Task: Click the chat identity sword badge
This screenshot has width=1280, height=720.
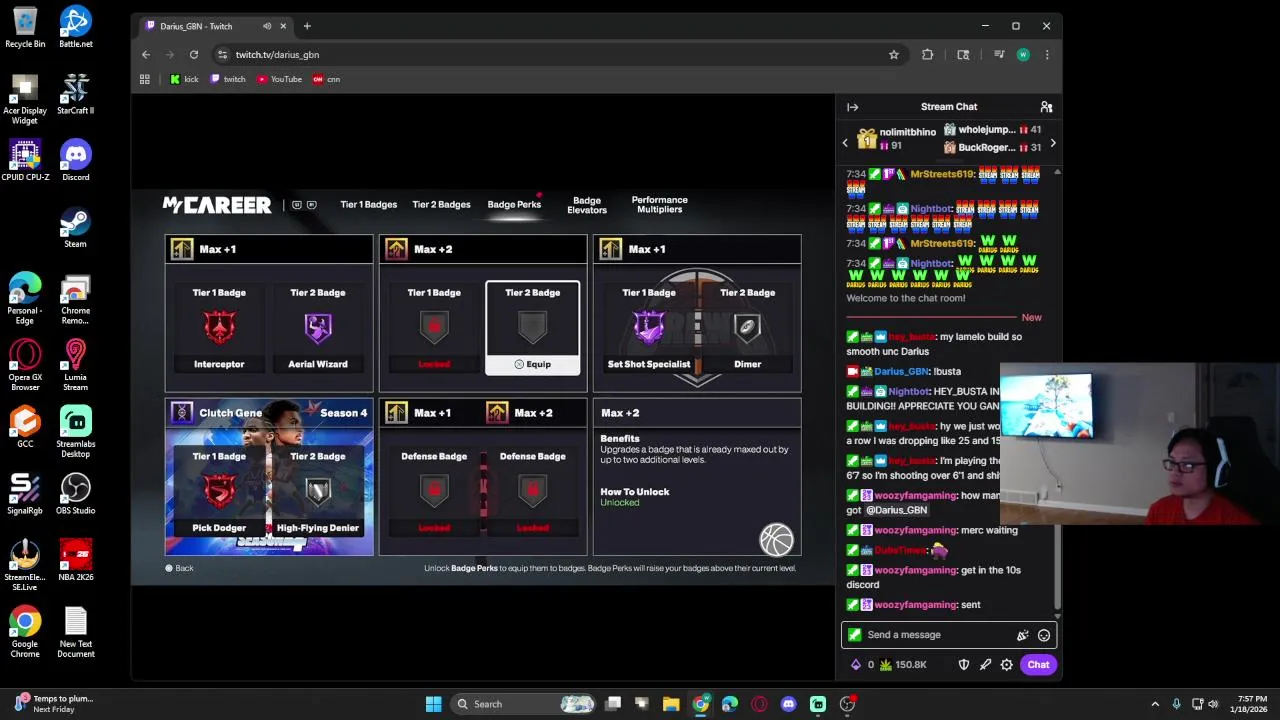Action: point(854,635)
